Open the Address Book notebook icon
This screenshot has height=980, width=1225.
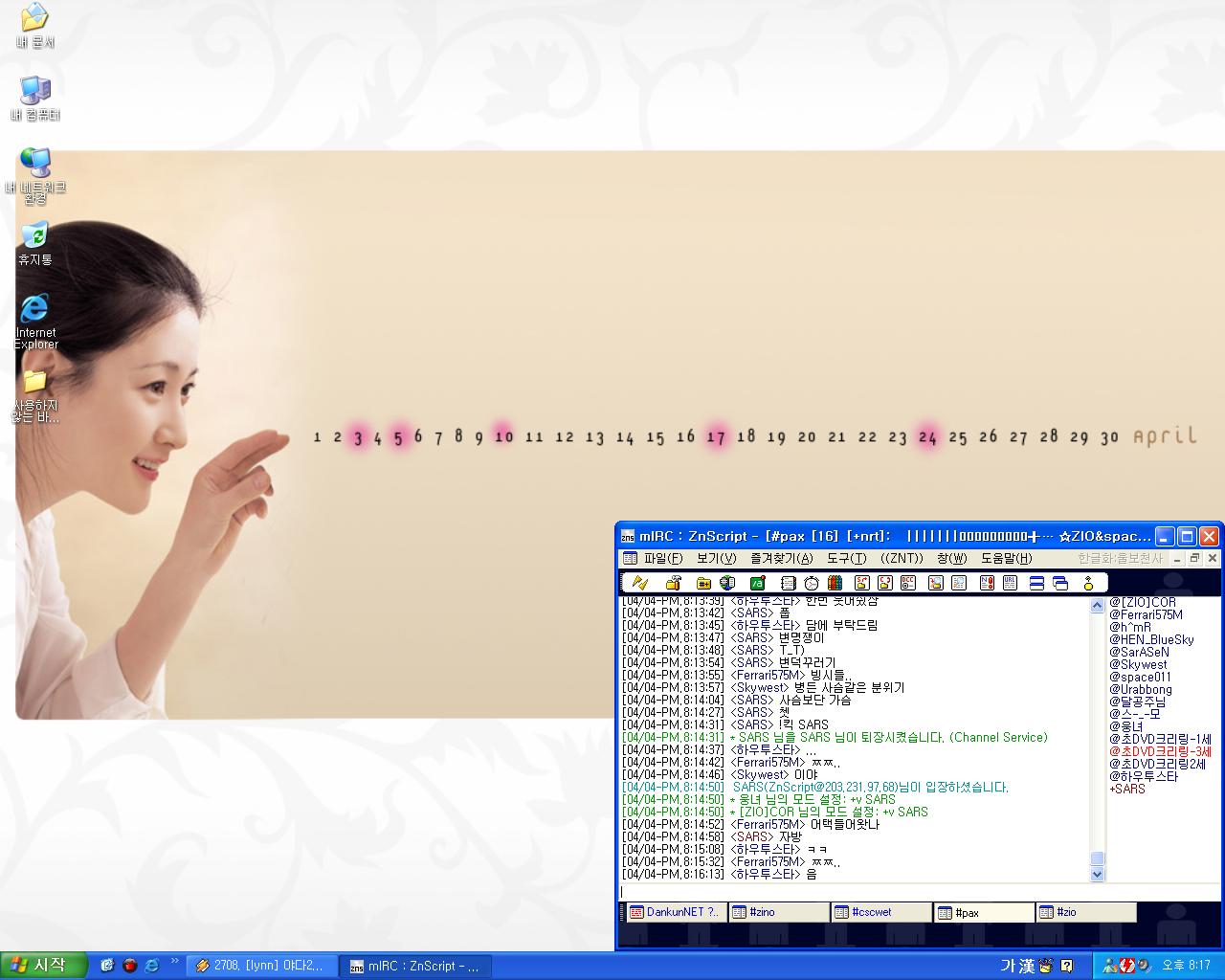[x=788, y=583]
